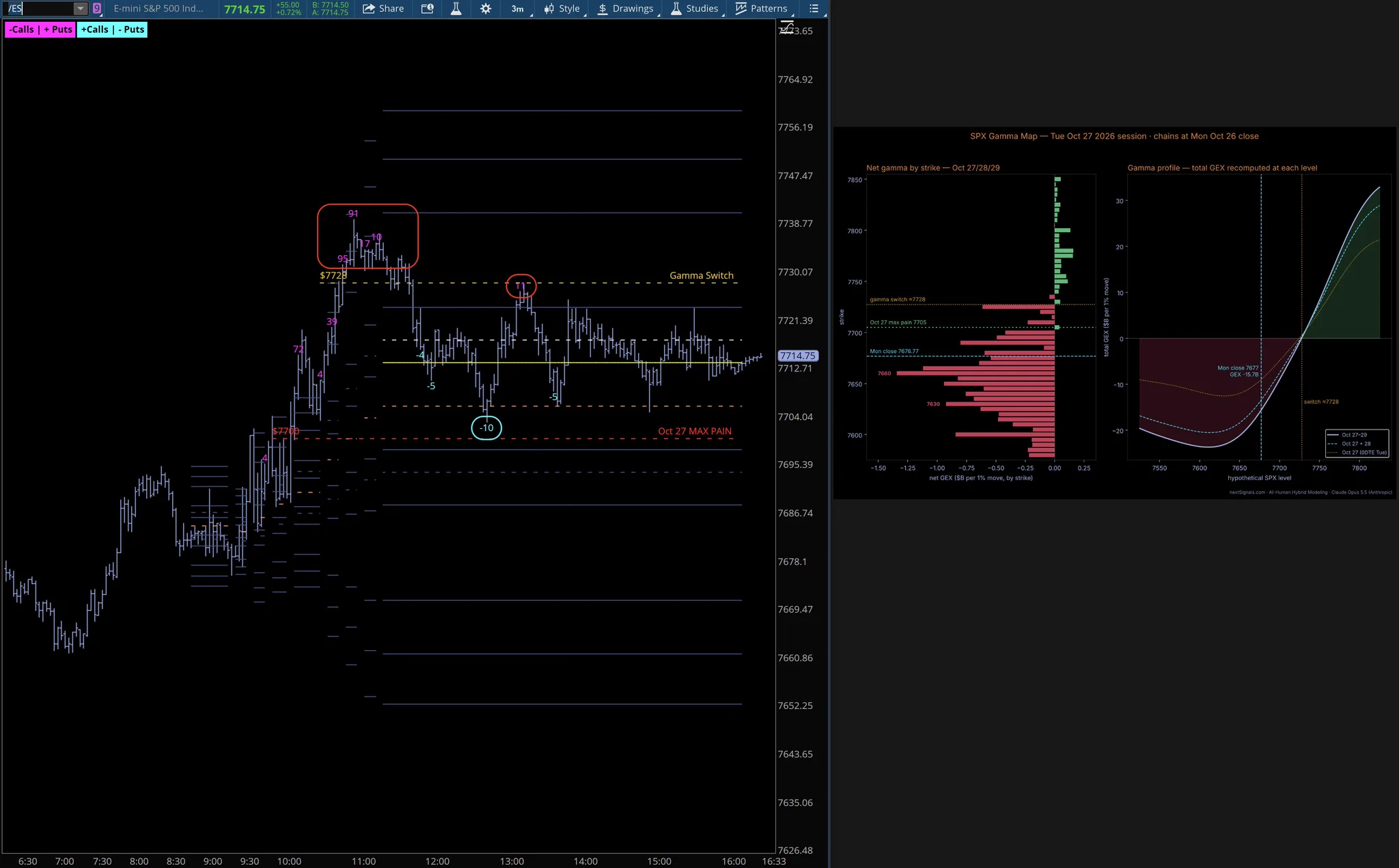Screen dimensions: 1399x868
Task: Click the last price 7714.75 in toolbar
Action: [x=245, y=10]
